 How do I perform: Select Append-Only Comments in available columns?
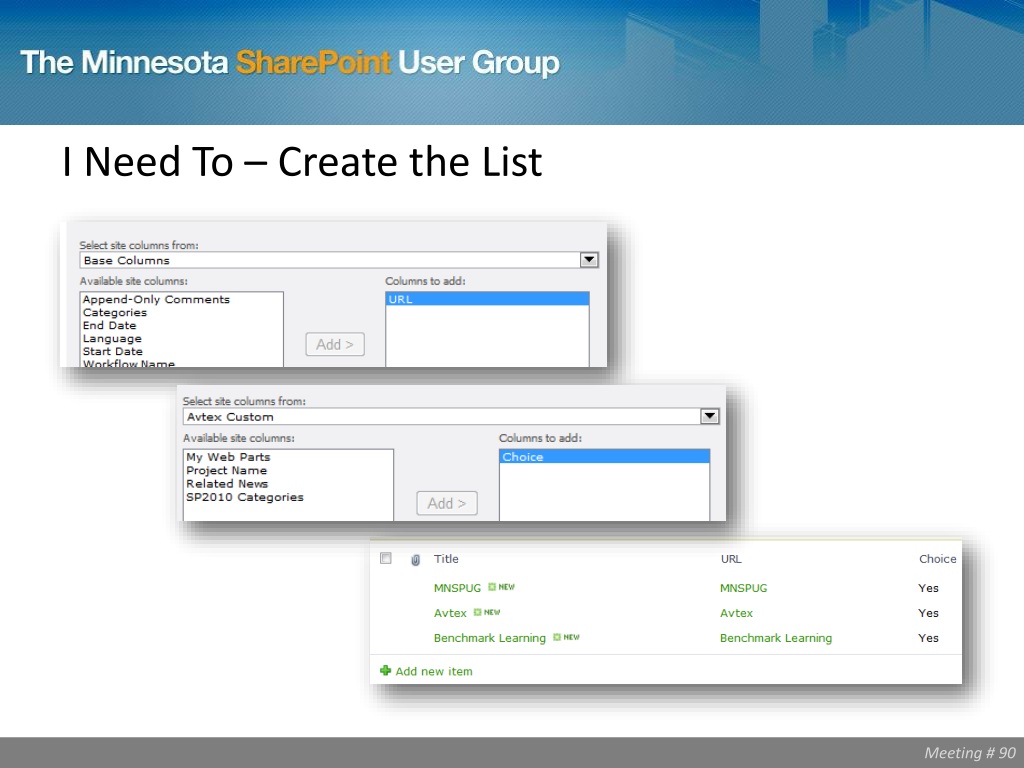(x=156, y=299)
